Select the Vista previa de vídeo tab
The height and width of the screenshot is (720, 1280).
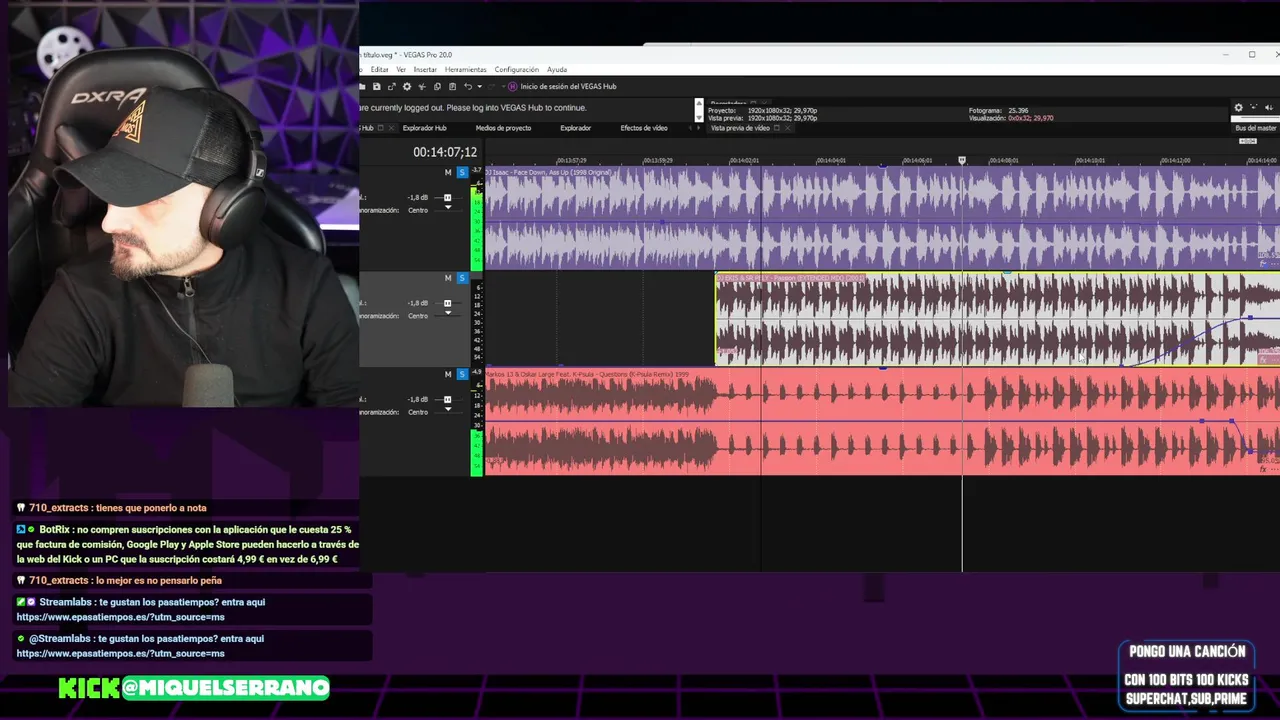(x=740, y=128)
